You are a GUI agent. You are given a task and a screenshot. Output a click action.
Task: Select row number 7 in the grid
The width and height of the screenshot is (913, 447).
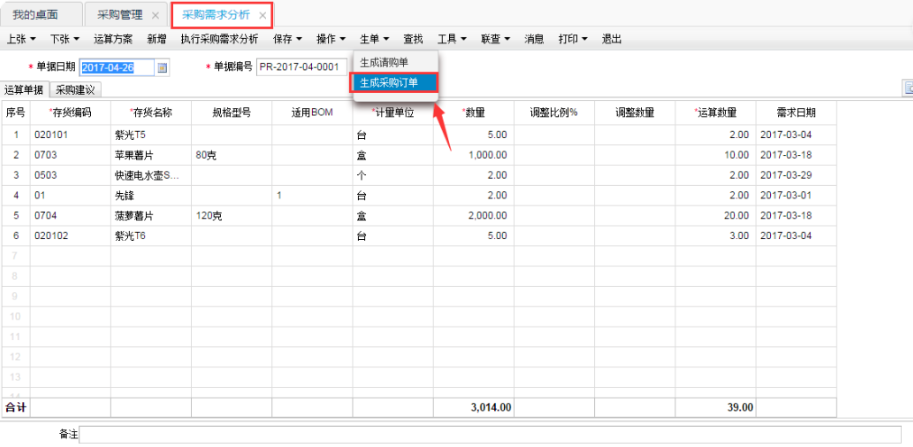click(16, 256)
